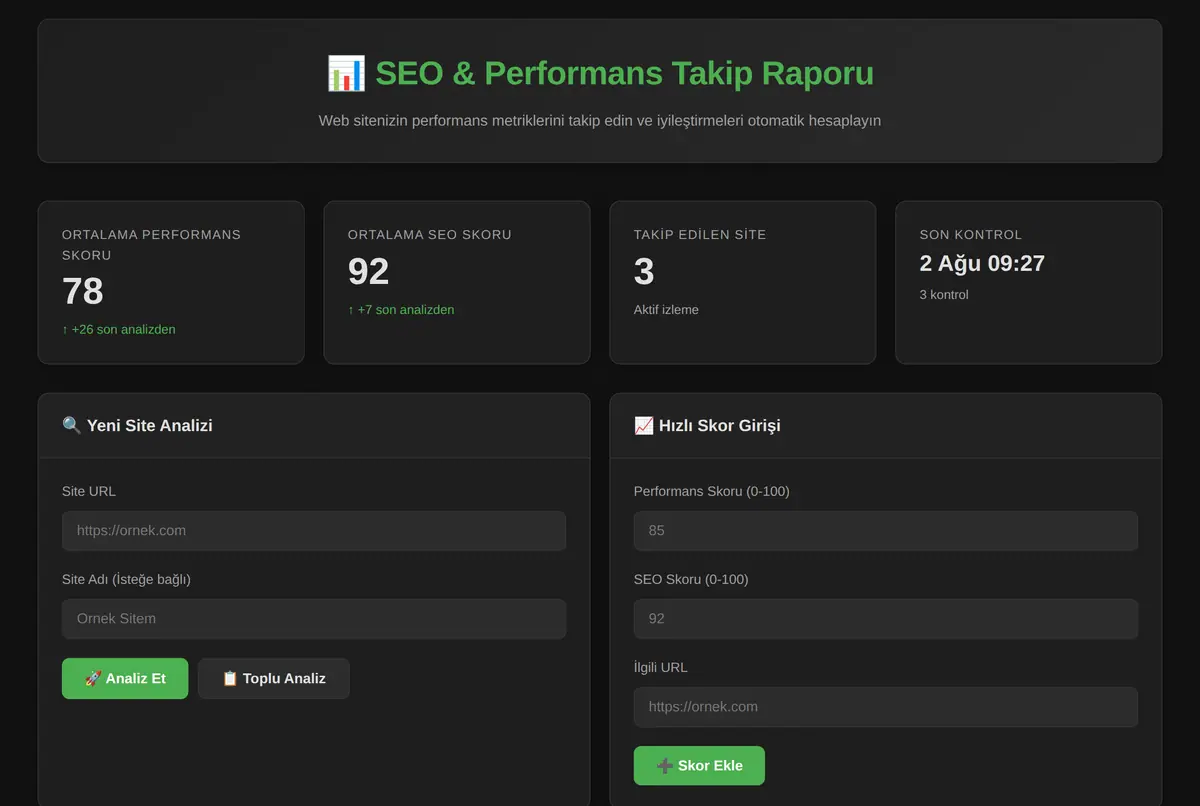Image resolution: width=1200 pixels, height=806 pixels.
Task: Click the ORTALAMA SEO SKORU label
Action: click(x=430, y=234)
